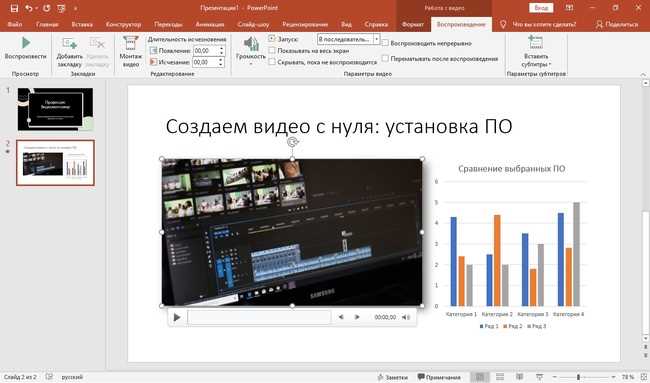Viewport: 650px width, 383px height.
Task: Switch to the Главная tab
Action: pos(47,24)
